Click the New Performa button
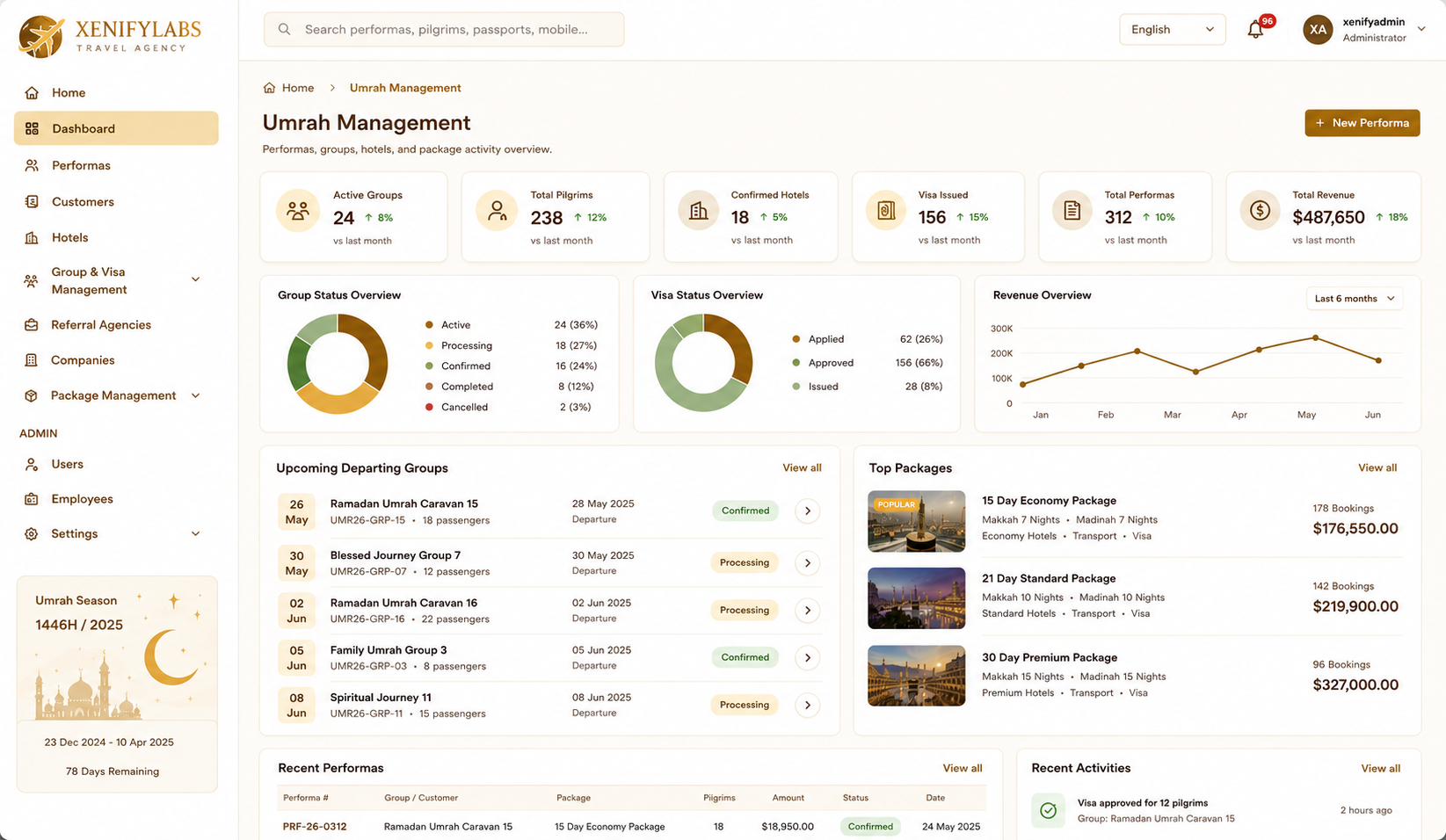Image resolution: width=1446 pixels, height=840 pixels. [1362, 123]
